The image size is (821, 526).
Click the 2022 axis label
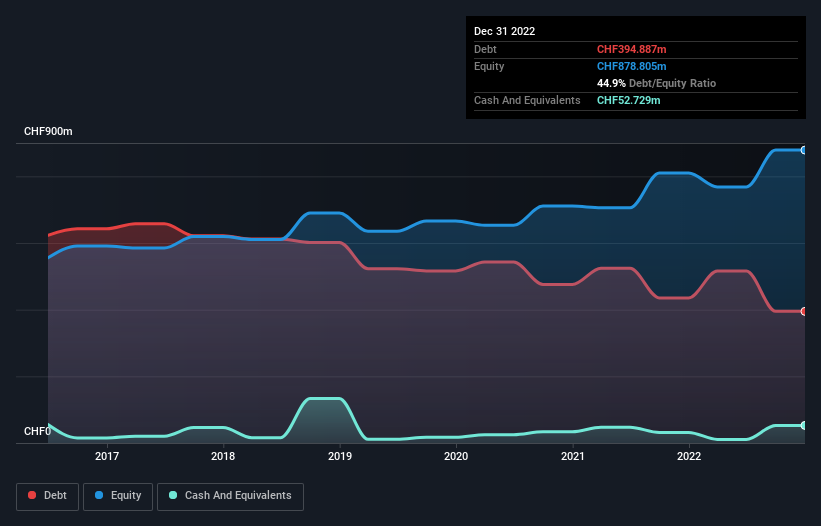pos(689,456)
